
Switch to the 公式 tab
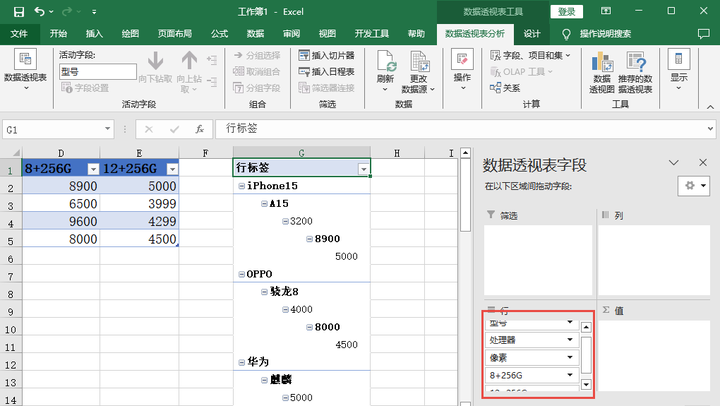tap(219, 34)
